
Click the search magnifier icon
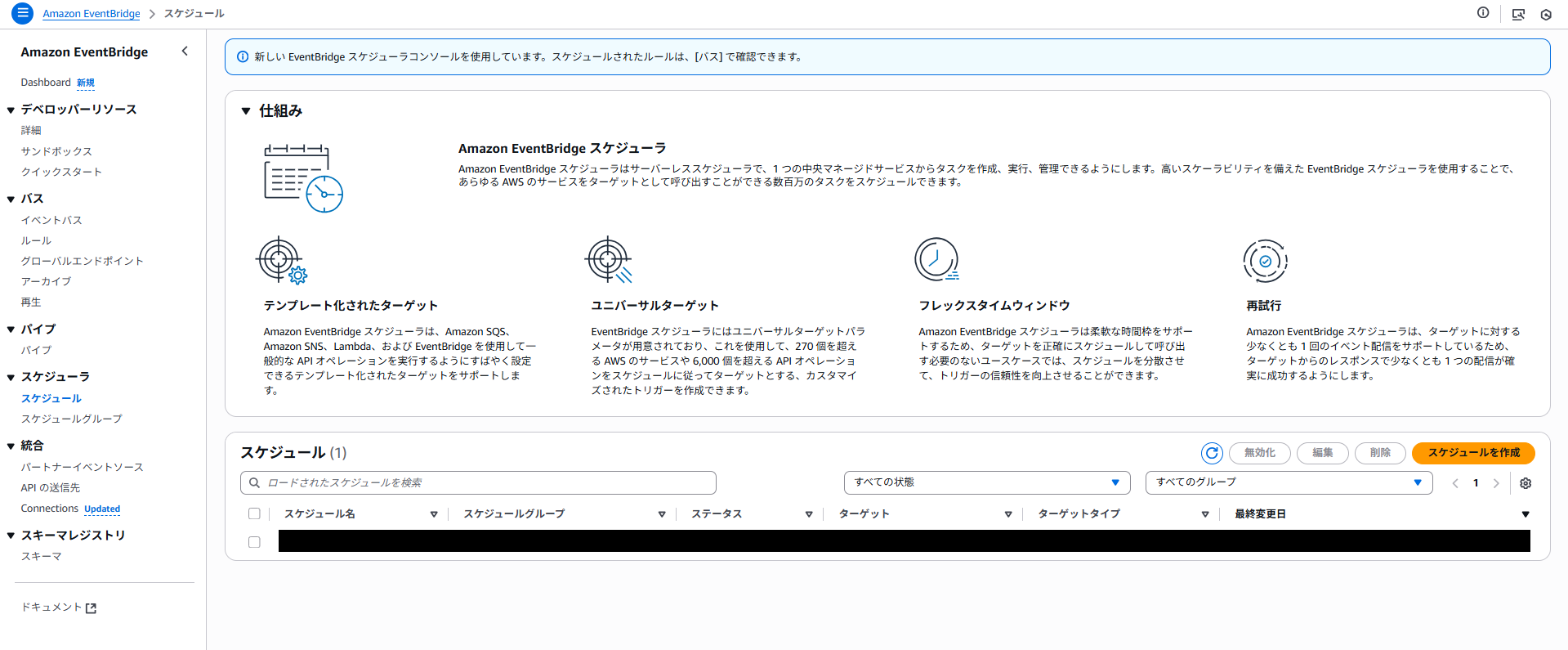point(254,483)
